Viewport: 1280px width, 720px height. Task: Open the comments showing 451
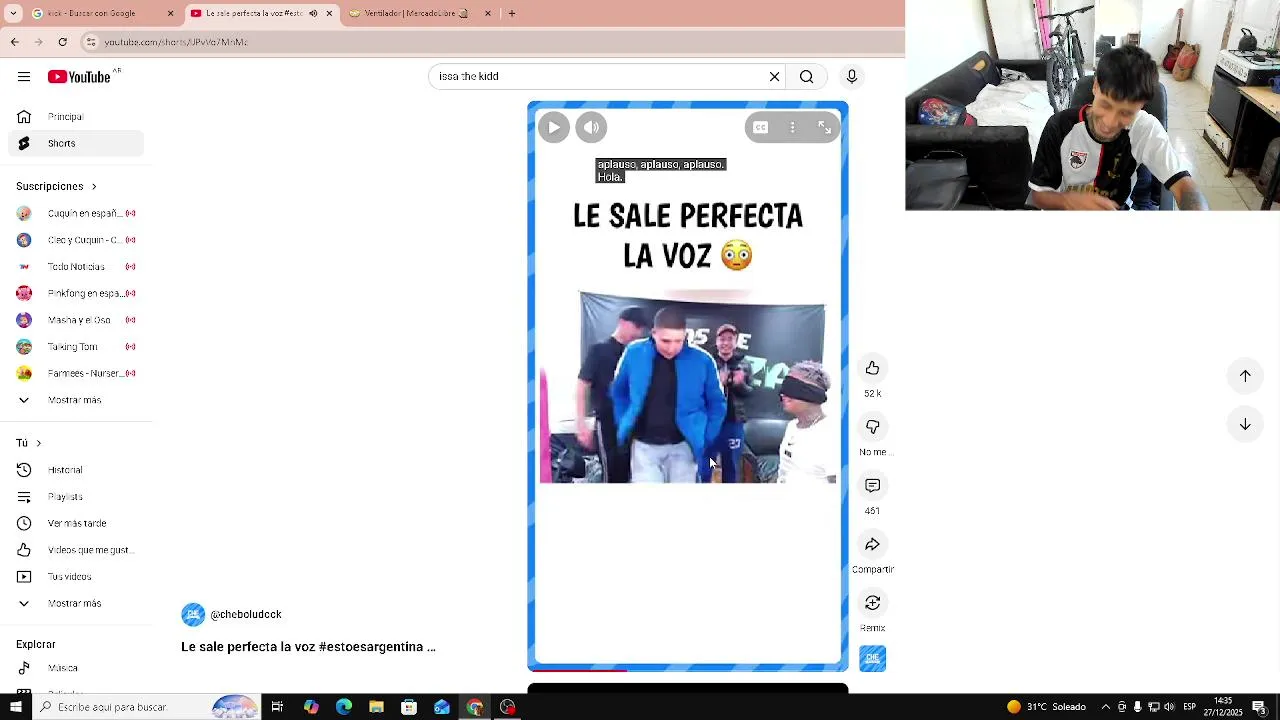click(873, 485)
